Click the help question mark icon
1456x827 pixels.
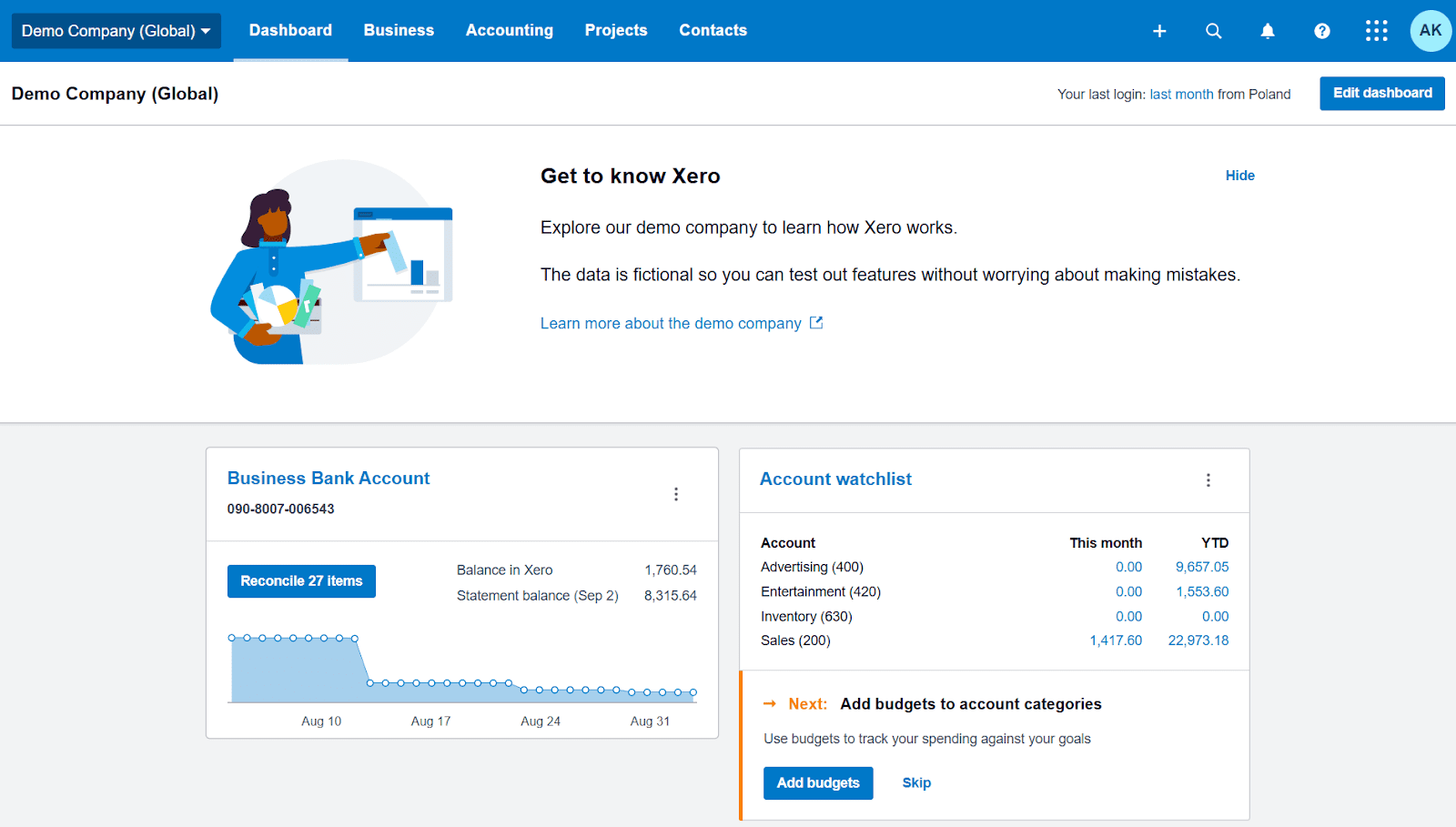(1321, 31)
